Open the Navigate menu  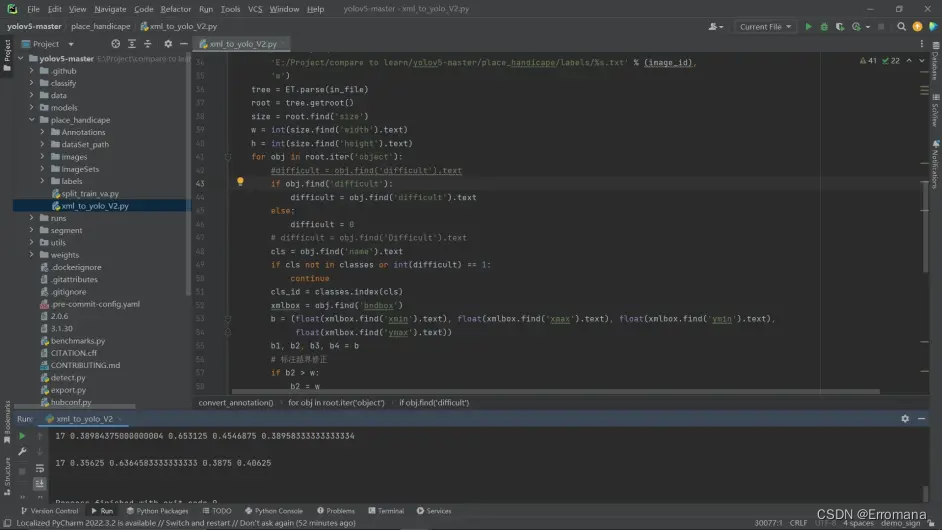pyautogui.click(x=110, y=9)
